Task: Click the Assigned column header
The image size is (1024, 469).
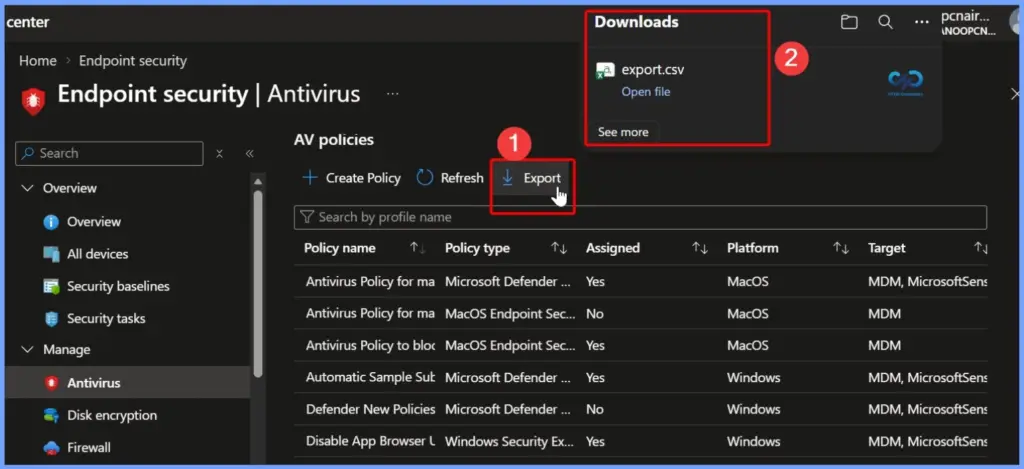Action: (x=613, y=248)
